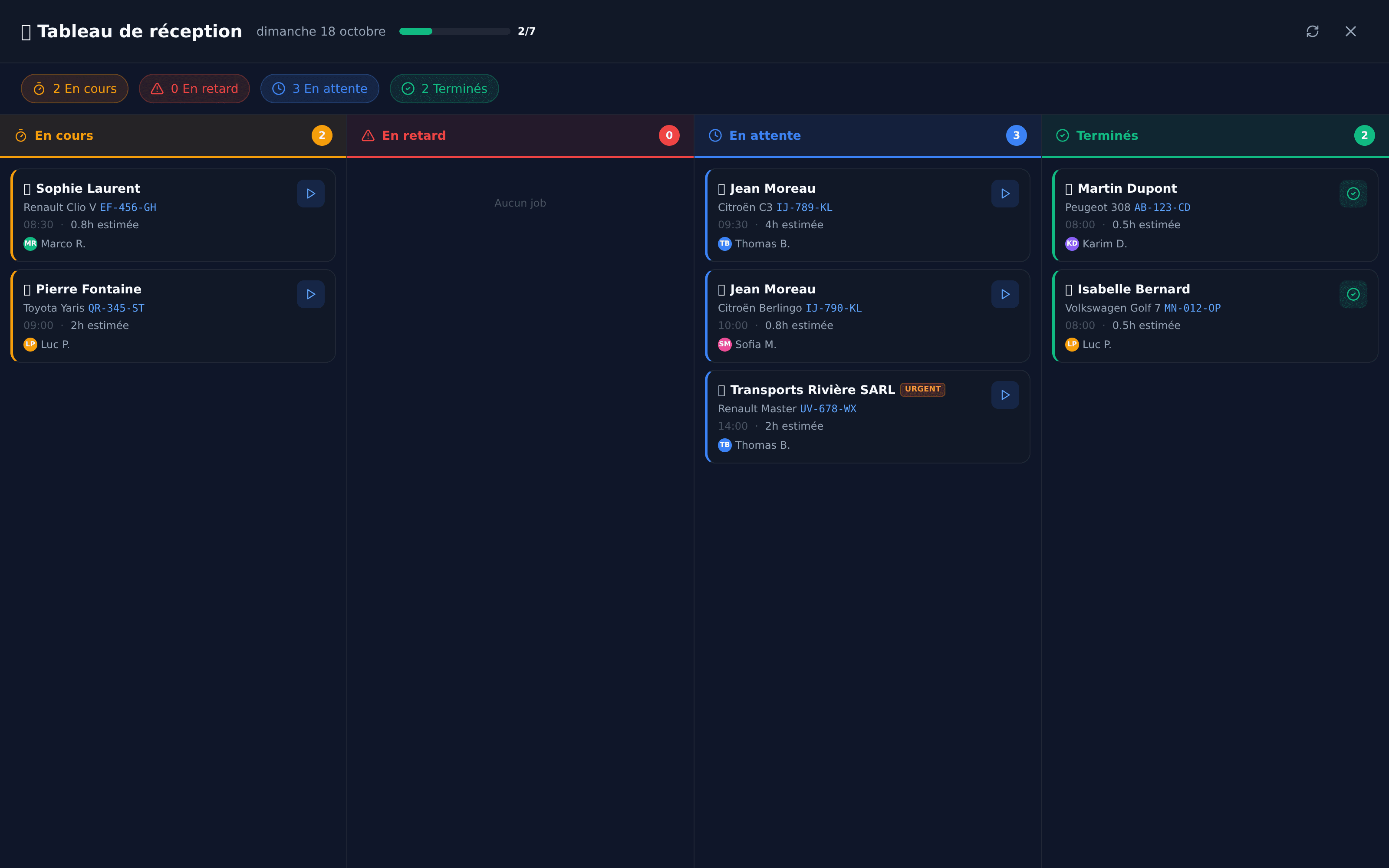This screenshot has width=1389, height=868.
Task: Click plate number QR-345-ST
Action: pos(116,308)
